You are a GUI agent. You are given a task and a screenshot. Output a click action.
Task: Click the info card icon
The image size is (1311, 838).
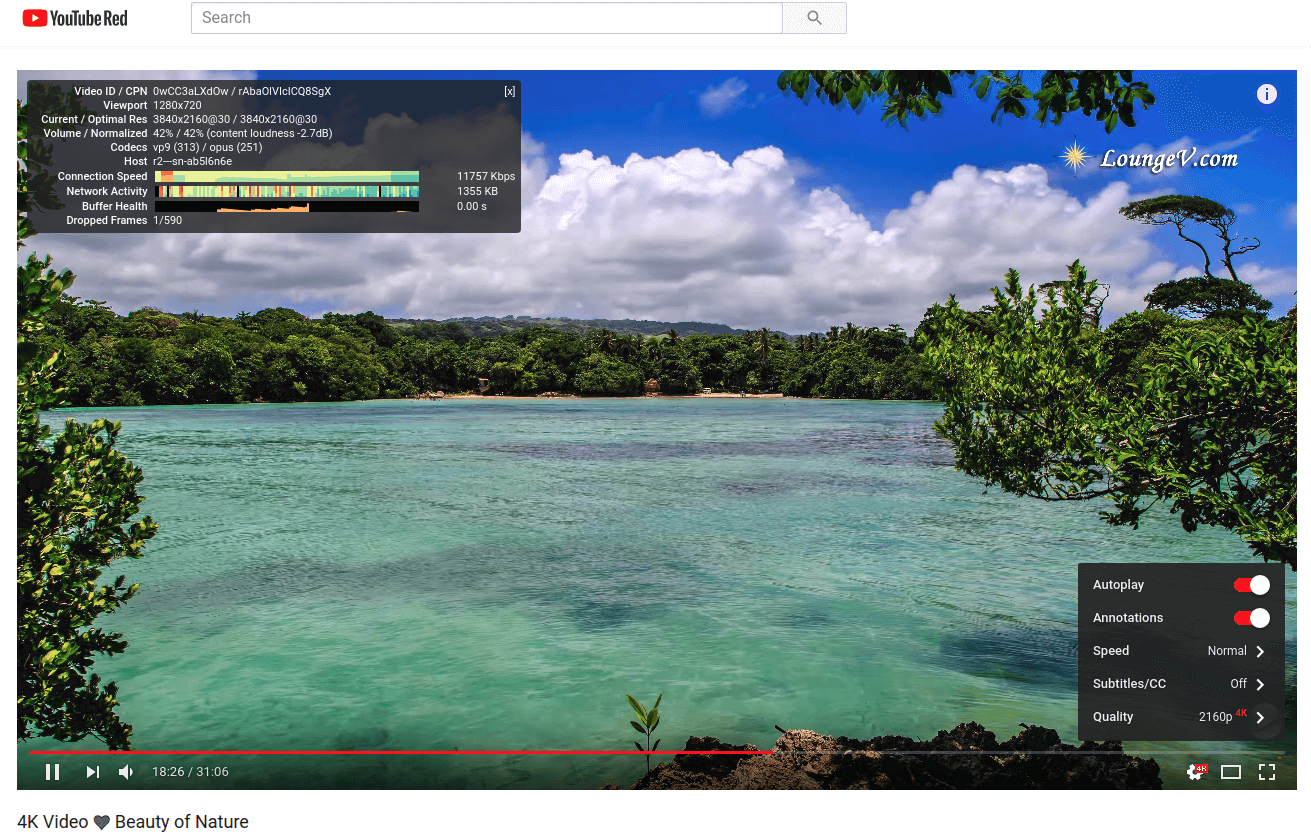(x=1267, y=94)
